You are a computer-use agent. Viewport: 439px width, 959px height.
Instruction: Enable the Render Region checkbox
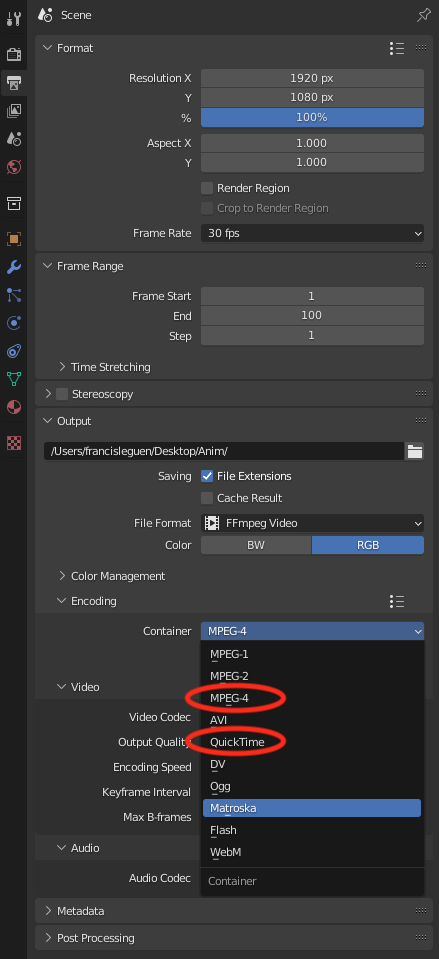207,188
